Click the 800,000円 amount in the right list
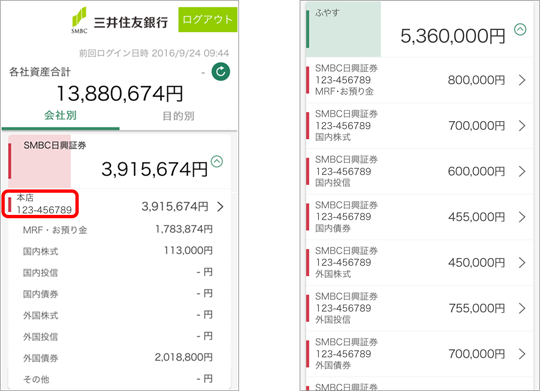Screen dimensions: 540x391 tap(476, 80)
